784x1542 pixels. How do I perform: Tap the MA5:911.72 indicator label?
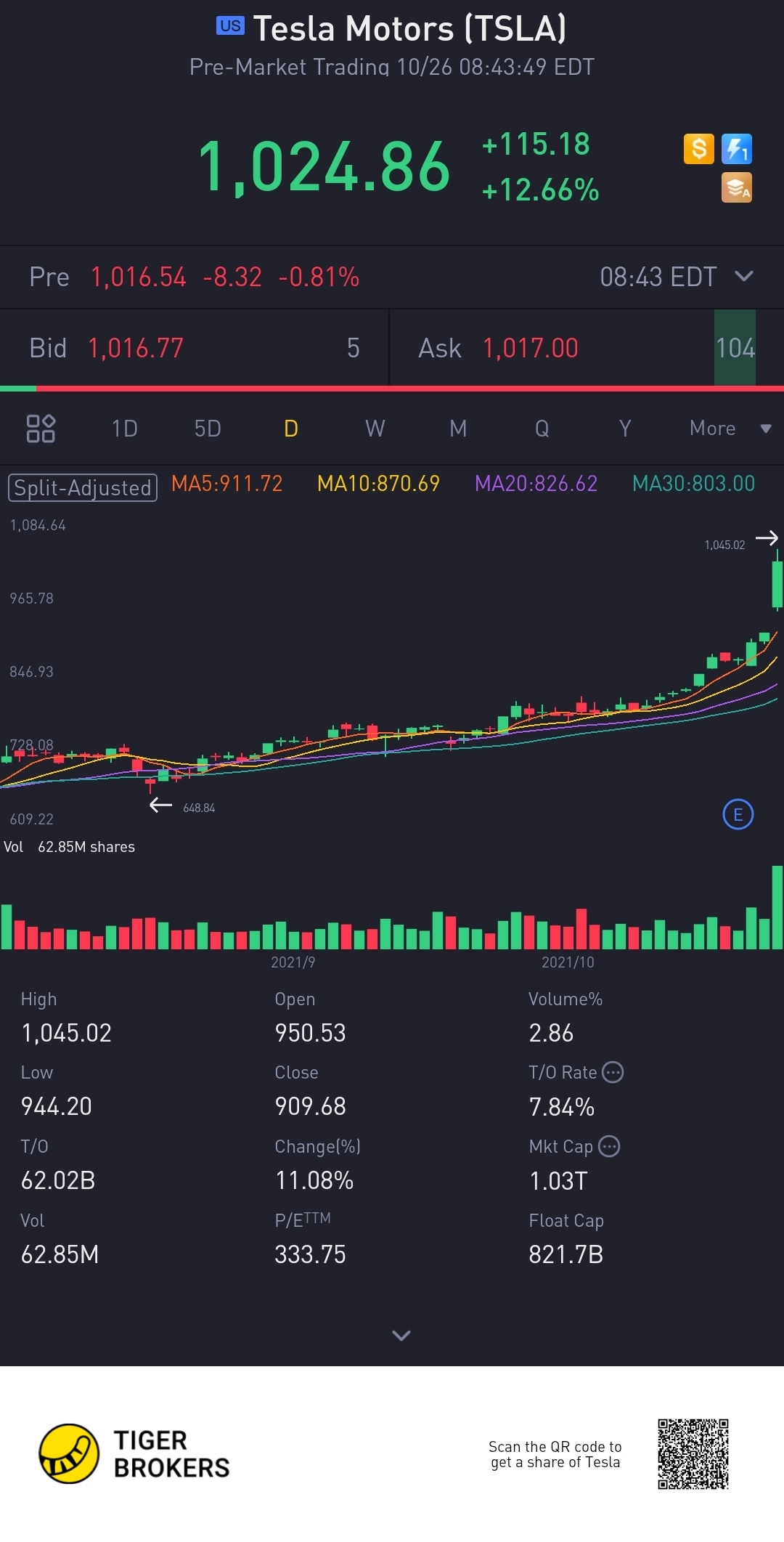[x=227, y=484]
